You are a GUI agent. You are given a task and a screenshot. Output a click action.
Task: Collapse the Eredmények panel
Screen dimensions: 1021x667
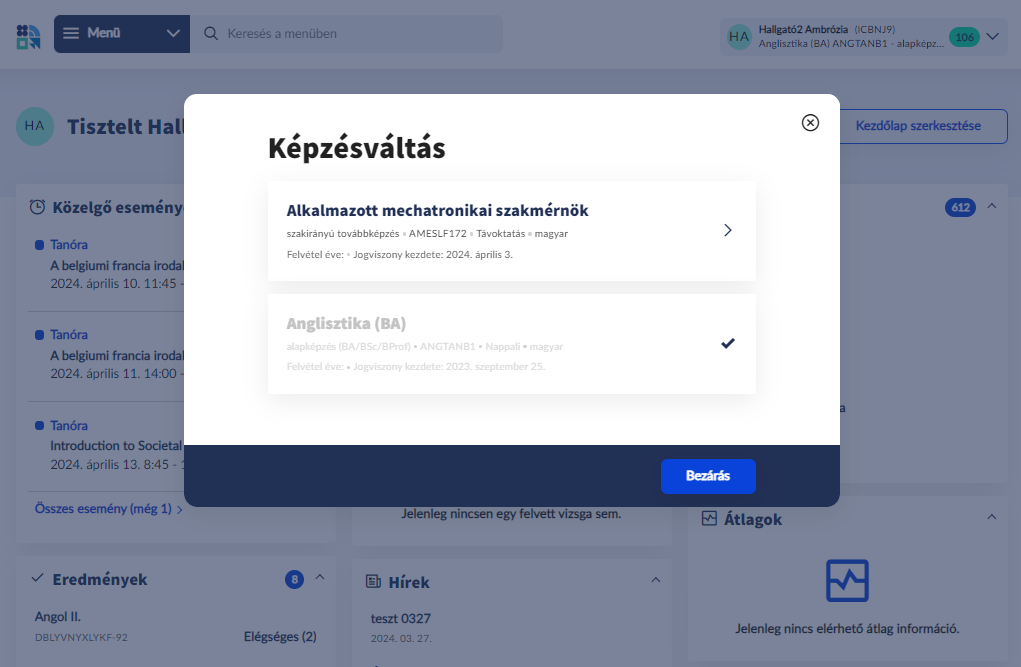click(320, 577)
